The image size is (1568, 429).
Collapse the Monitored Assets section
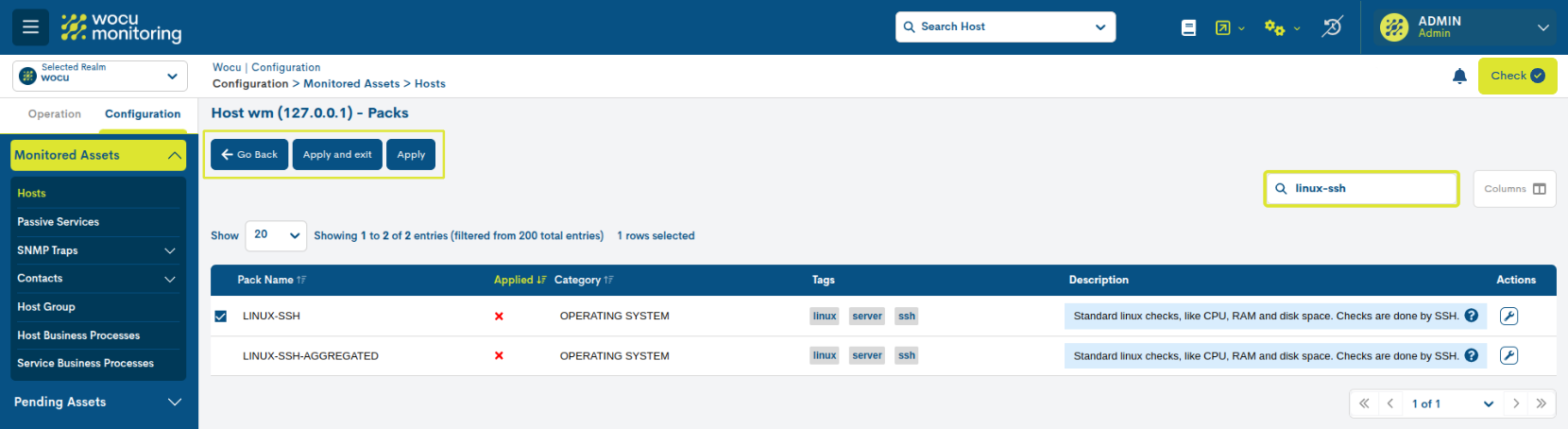pos(98,155)
